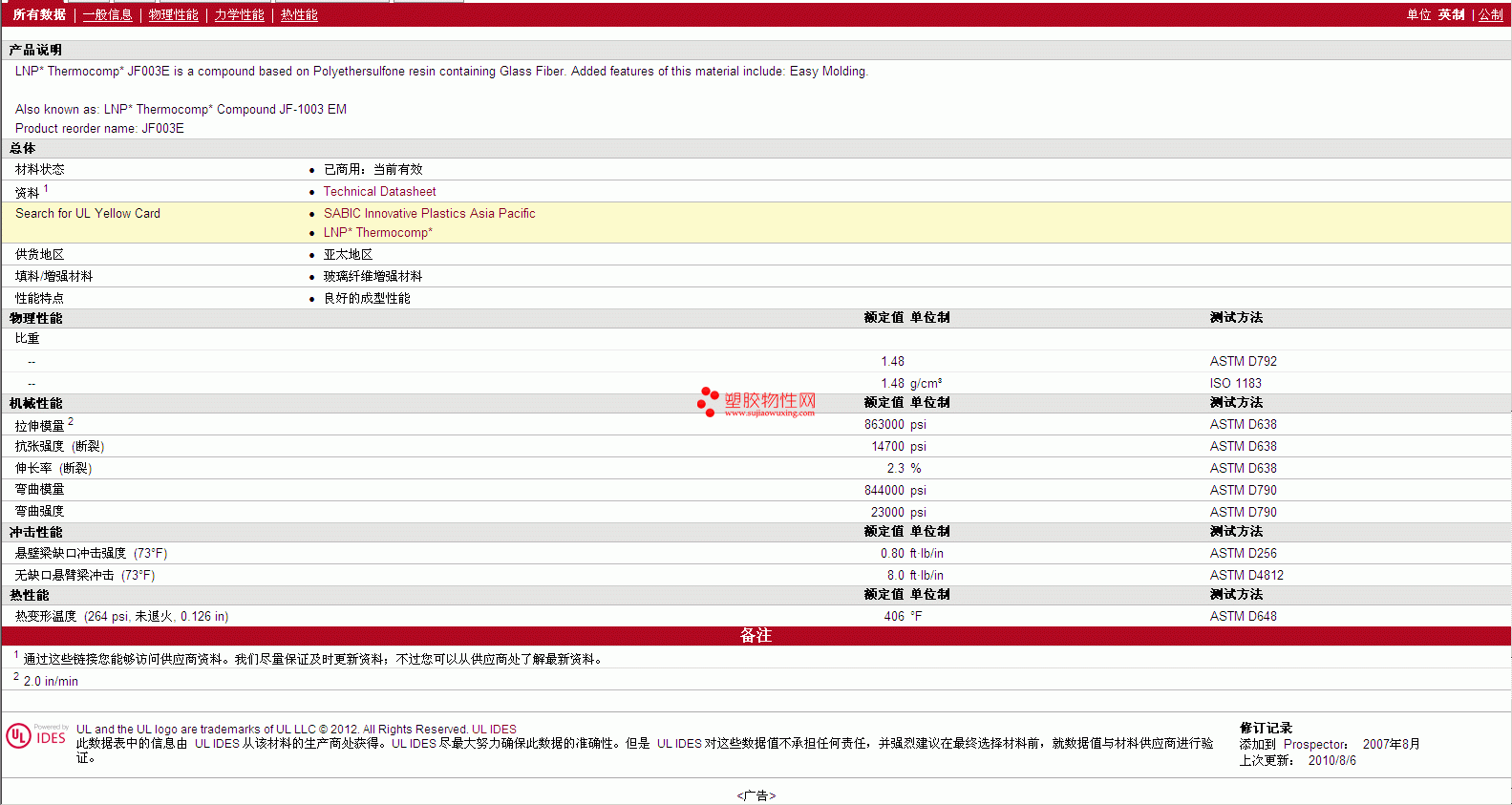Select the 14700 psi value
This screenshot has width=1512, height=805.
899,446
